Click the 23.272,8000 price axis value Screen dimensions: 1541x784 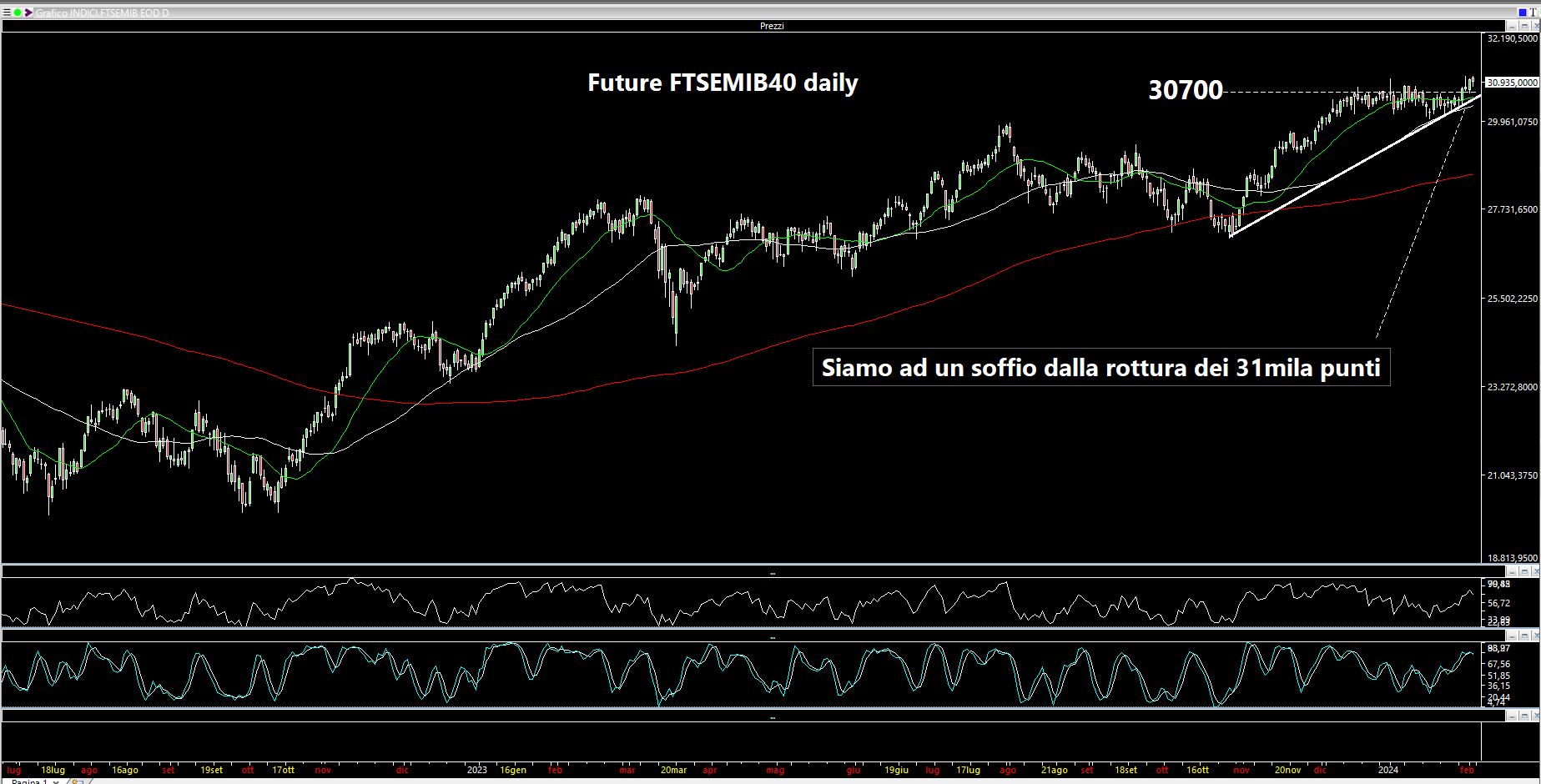(x=1513, y=387)
